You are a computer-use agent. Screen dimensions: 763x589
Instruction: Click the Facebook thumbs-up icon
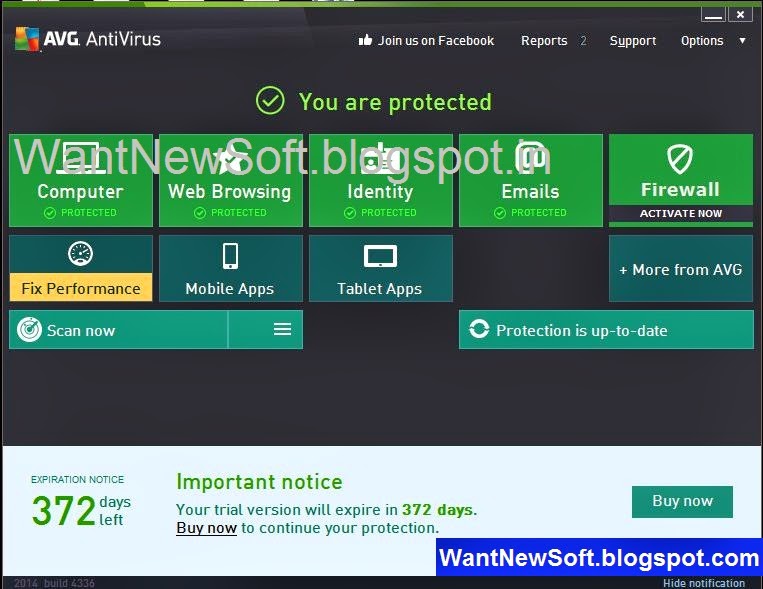[x=365, y=40]
